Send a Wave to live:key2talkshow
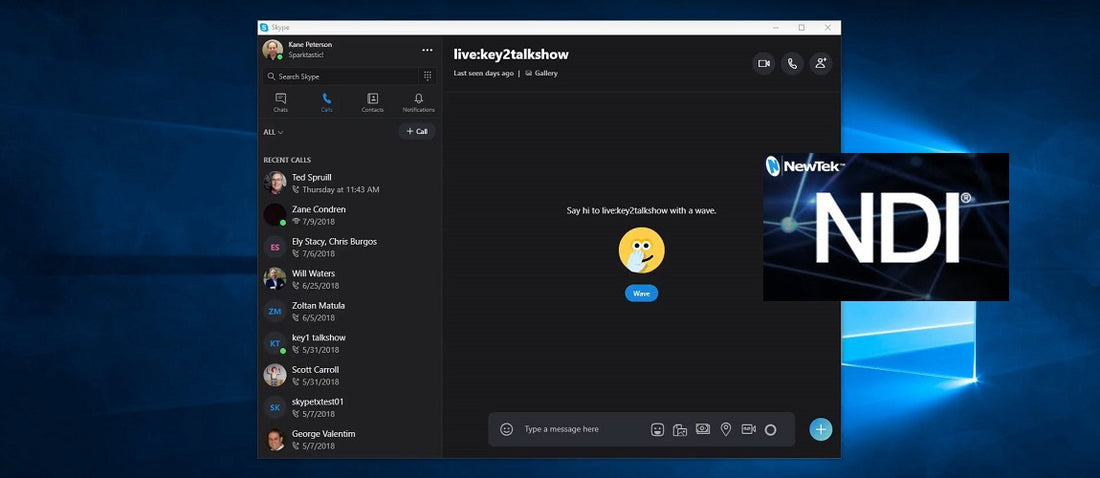 pos(641,293)
